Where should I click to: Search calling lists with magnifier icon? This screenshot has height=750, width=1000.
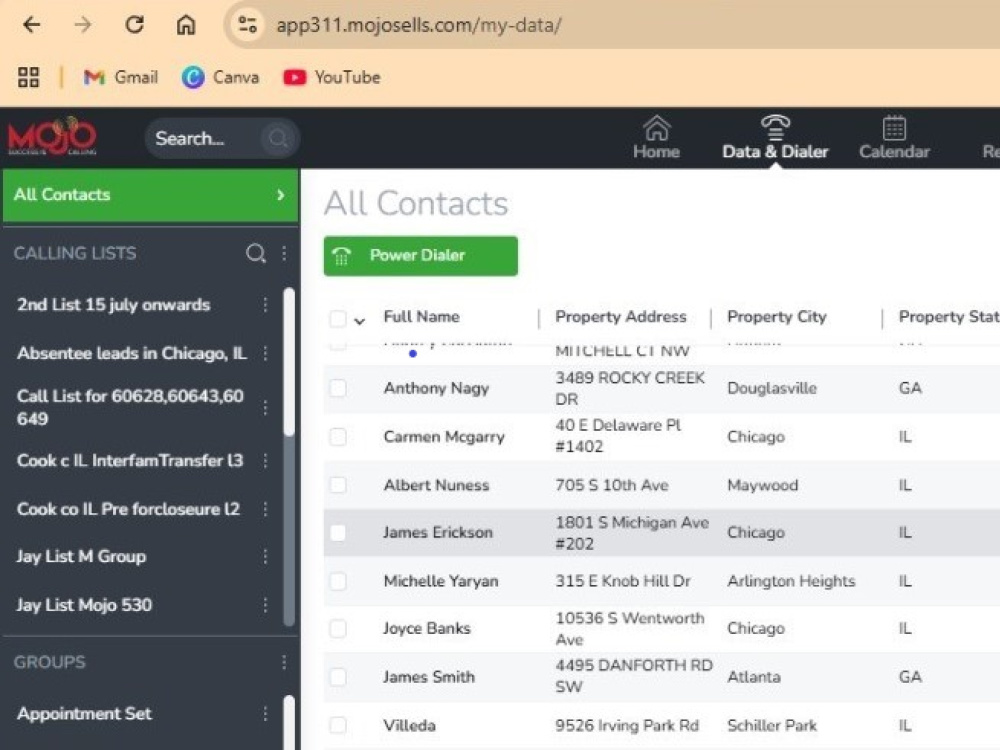click(256, 253)
